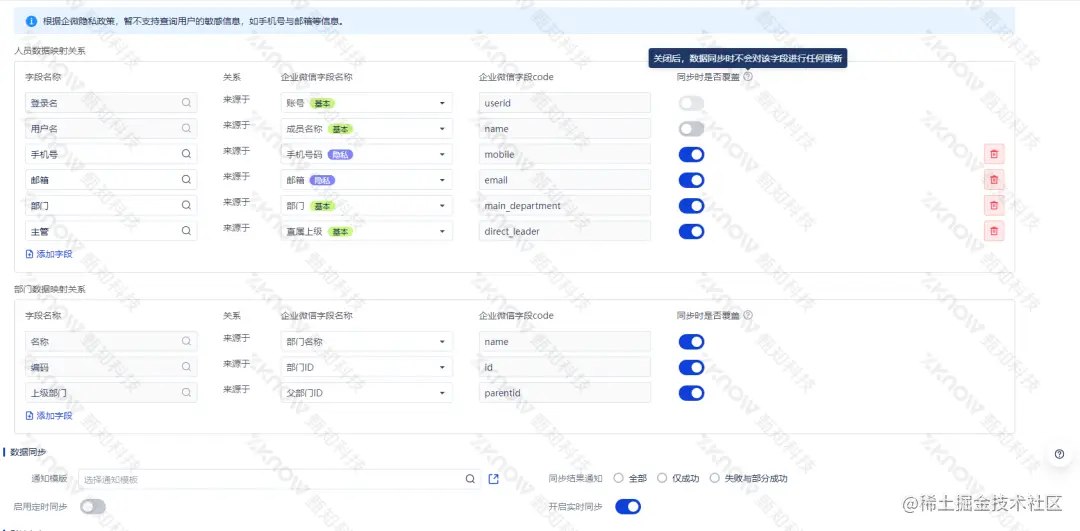1080x531 pixels.
Task: Open the 手机号码 field dropdown
Action: (x=367, y=154)
